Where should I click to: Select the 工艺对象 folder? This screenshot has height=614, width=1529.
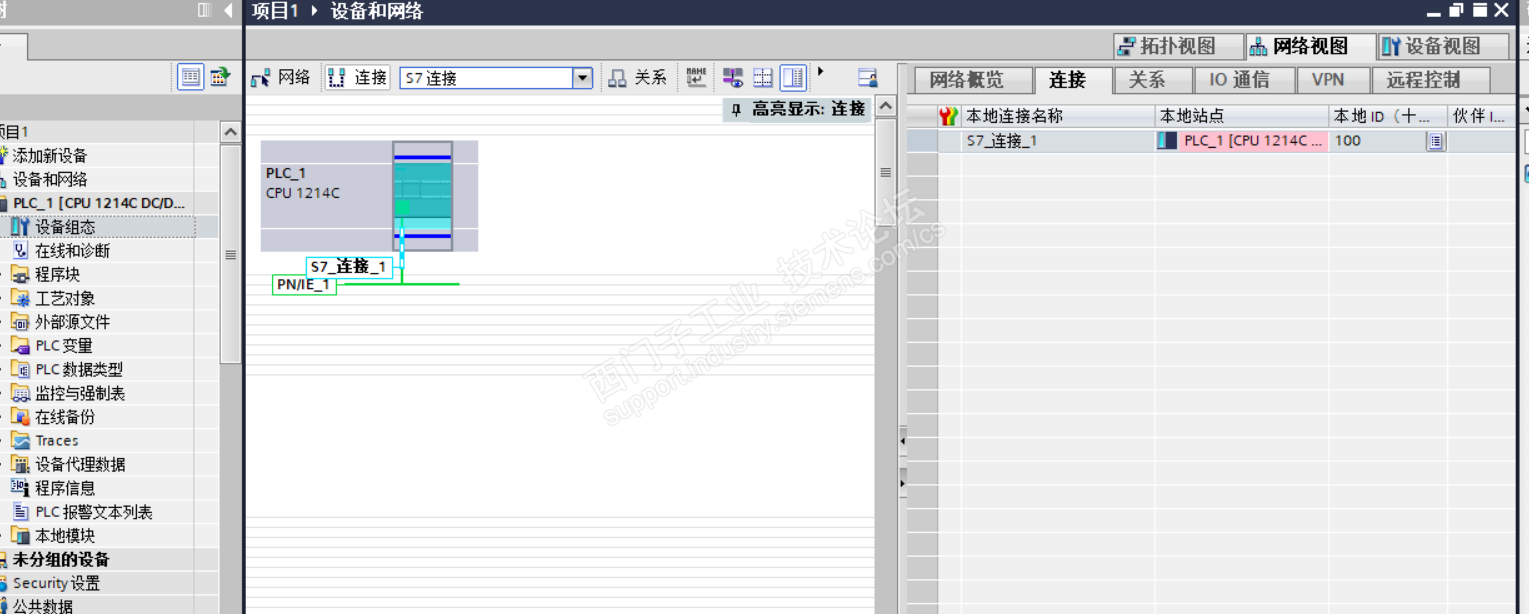coord(65,298)
